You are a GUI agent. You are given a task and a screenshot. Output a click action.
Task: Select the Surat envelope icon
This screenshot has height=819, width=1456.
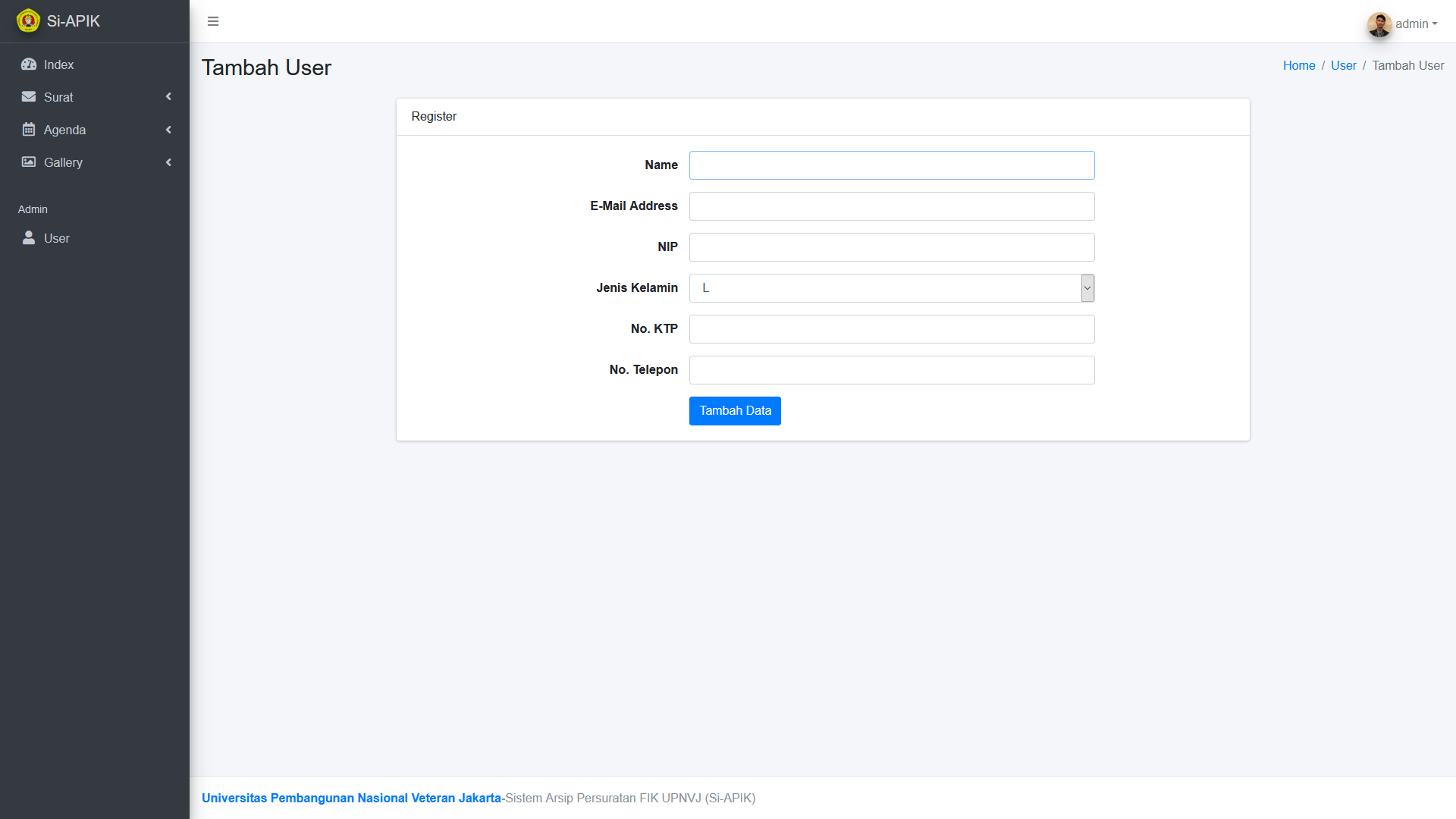pyautogui.click(x=29, y=97)
